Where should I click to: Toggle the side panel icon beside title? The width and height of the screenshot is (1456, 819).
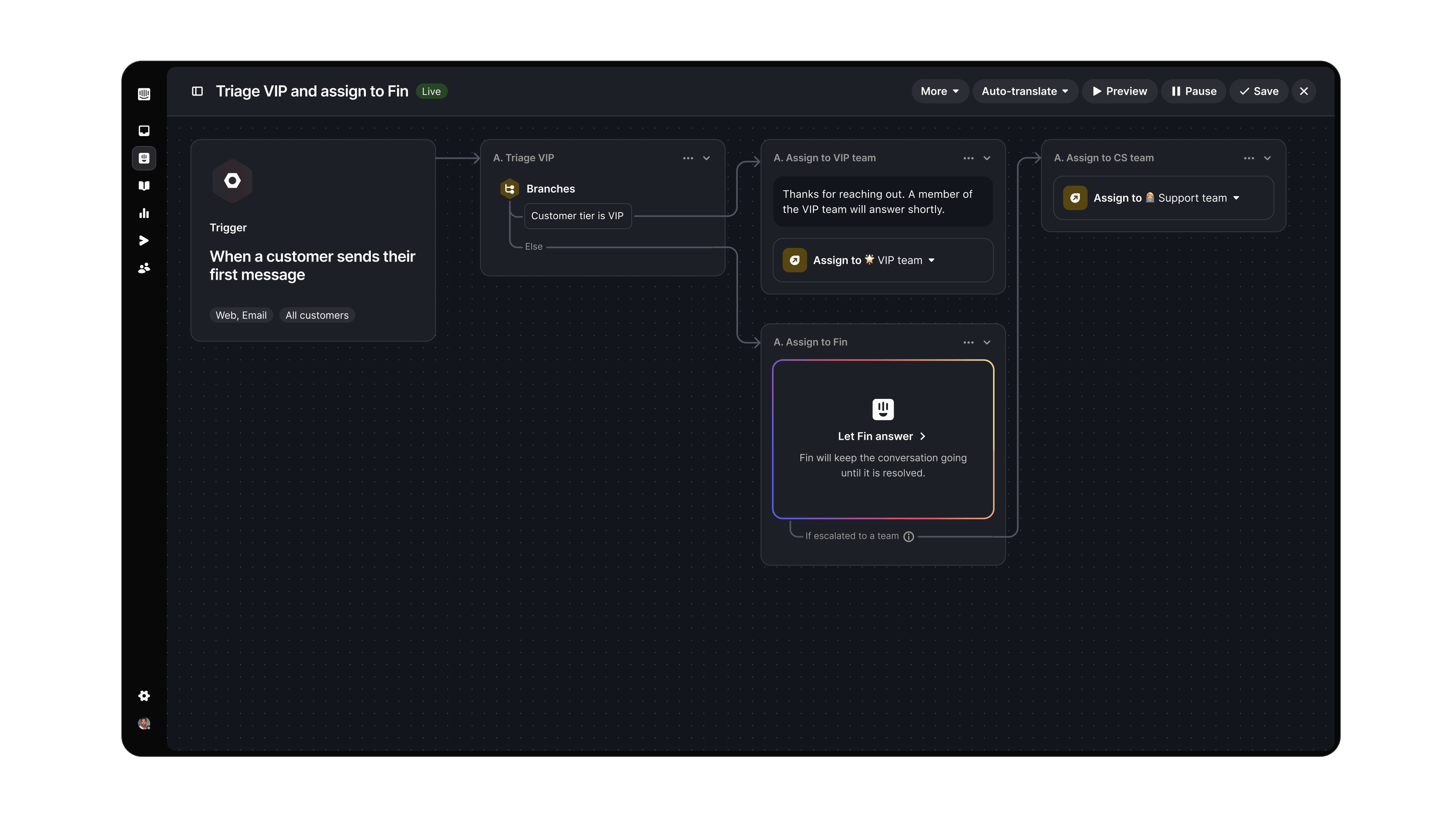coord(197,91)
